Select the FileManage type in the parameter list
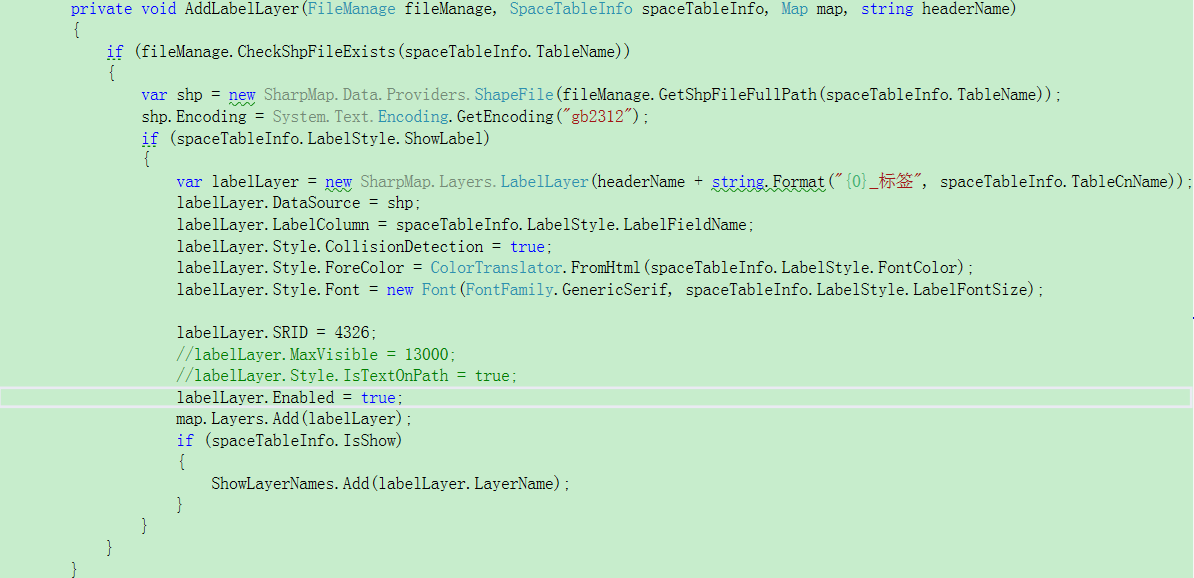The width and height of the screenshot is (1194, 578). point(350,9)
